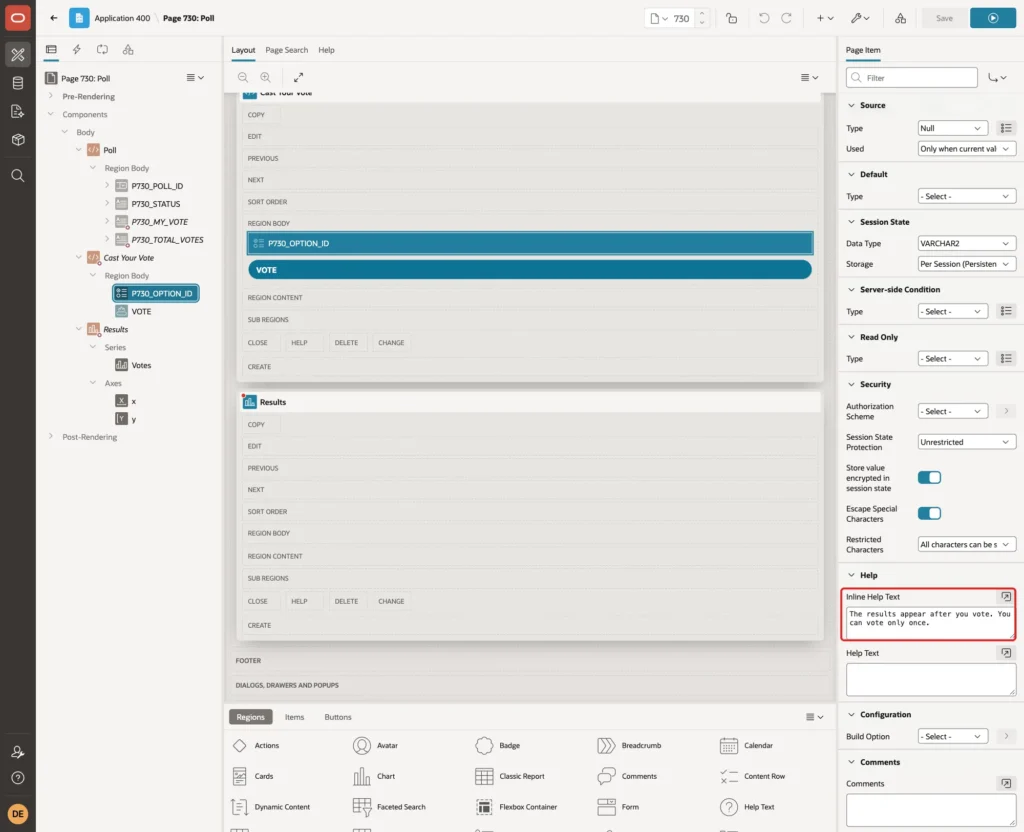Expand the Pre-Rendering tree node
This screenshot has height=832, width=1024.
51,96
